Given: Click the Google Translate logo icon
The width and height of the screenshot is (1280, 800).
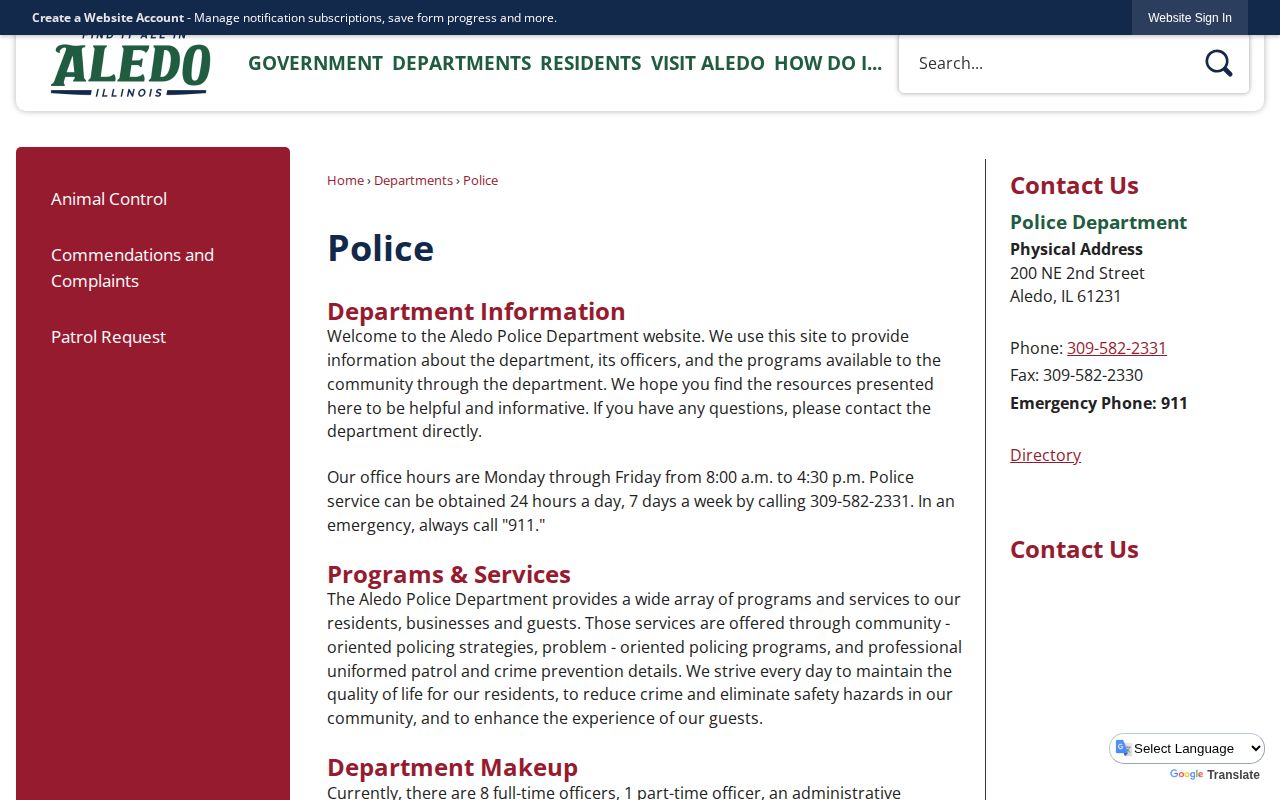Looking at the screenshot, I should (x=1186, y=775).
